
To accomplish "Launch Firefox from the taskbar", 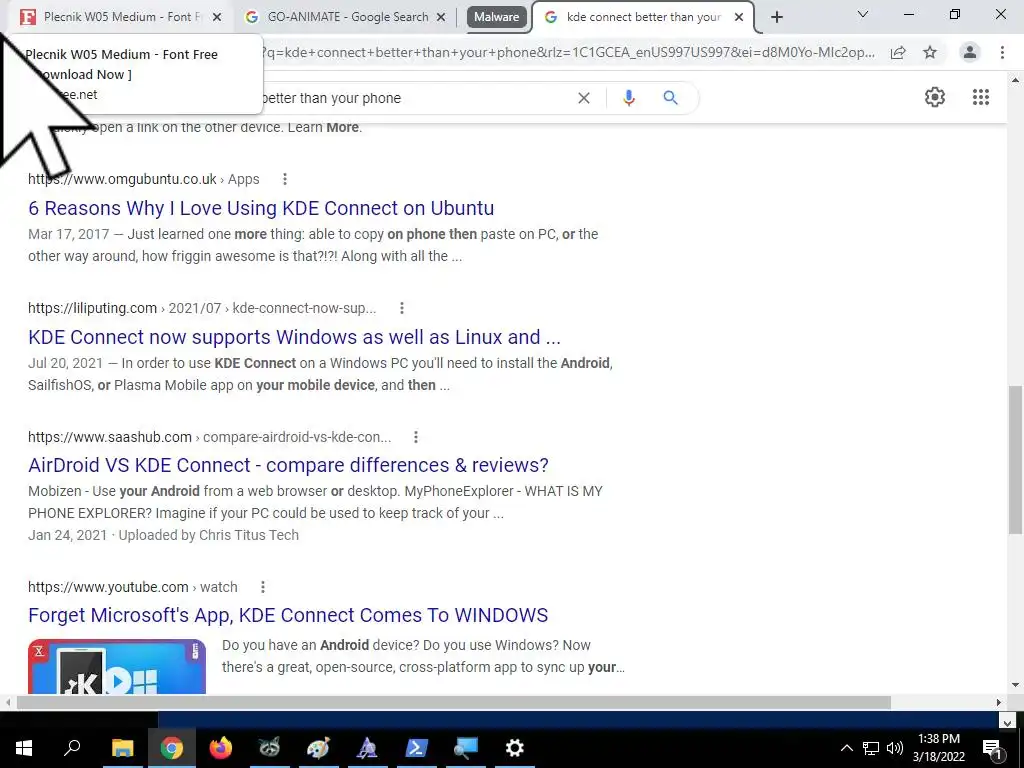I will [x=221, y=748].
